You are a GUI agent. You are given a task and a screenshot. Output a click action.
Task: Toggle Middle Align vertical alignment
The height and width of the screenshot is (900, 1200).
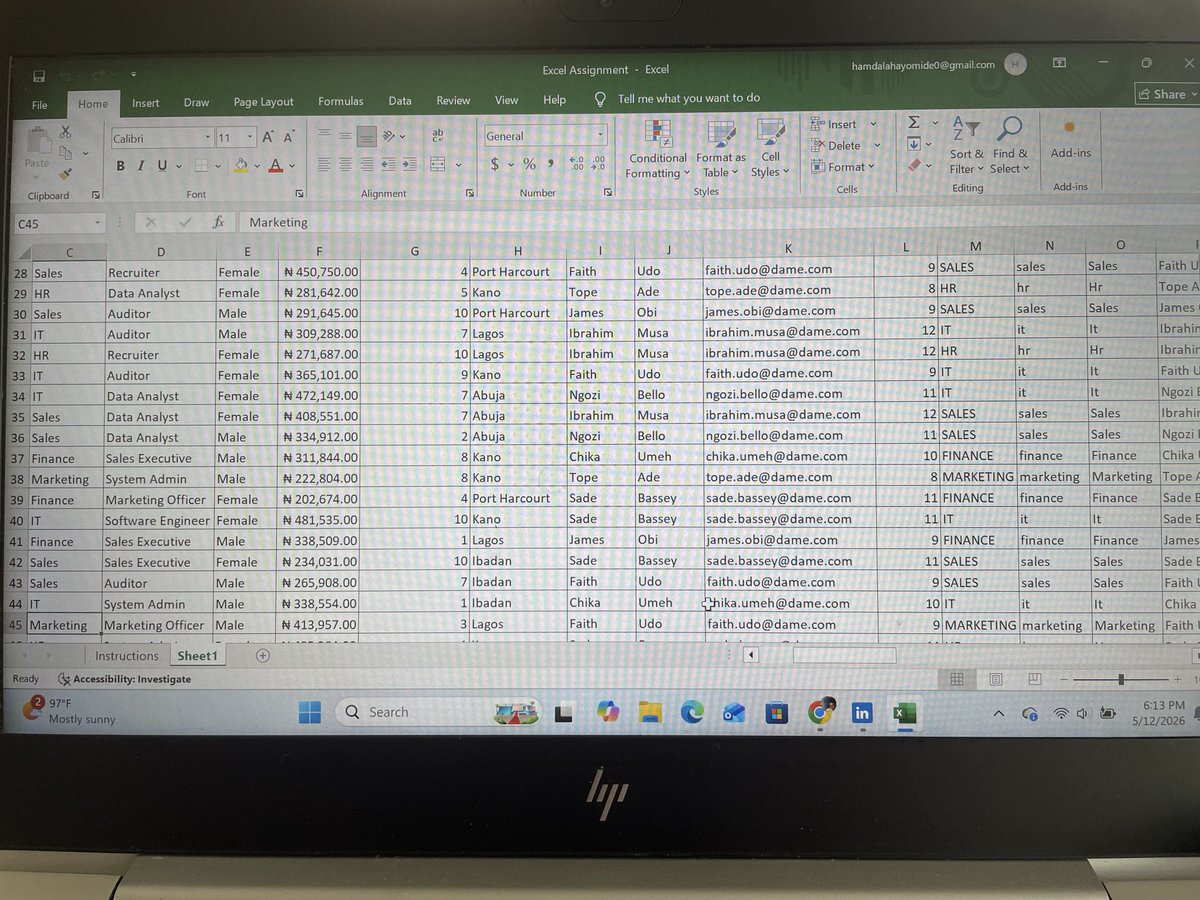[346, 135]
